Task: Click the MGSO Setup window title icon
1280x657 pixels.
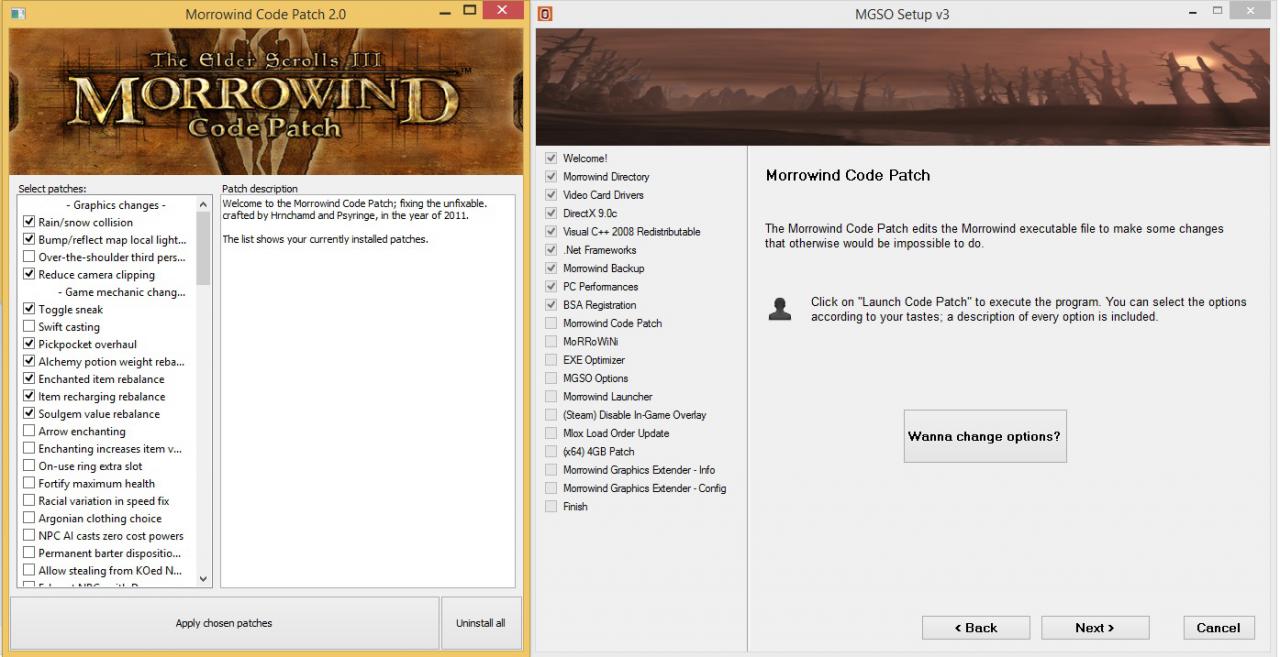Action: 545,14
